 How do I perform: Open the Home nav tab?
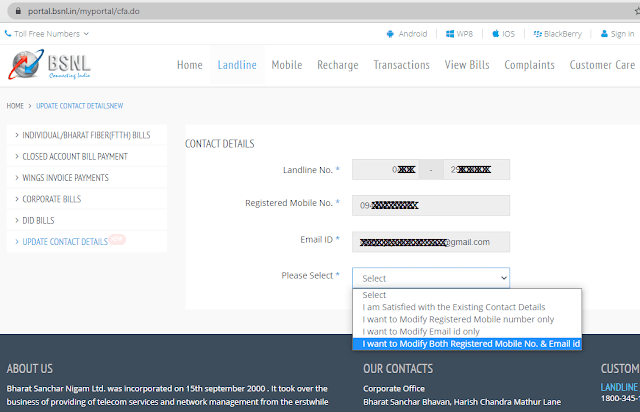[190, 65]
